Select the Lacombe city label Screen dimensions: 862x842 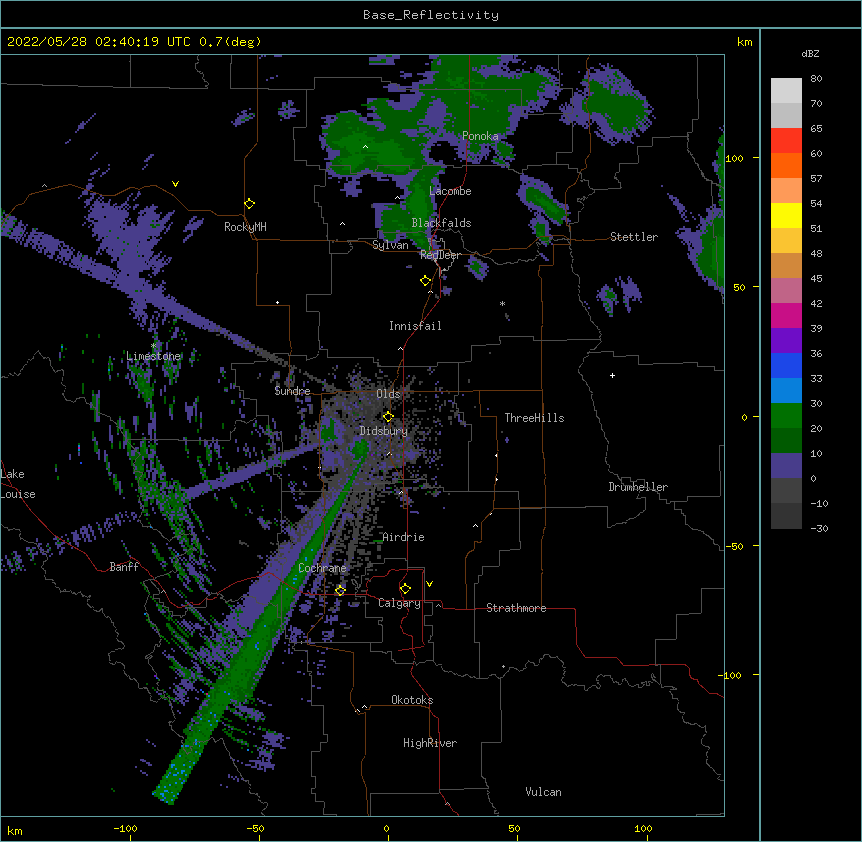click(x=450, y=191)
